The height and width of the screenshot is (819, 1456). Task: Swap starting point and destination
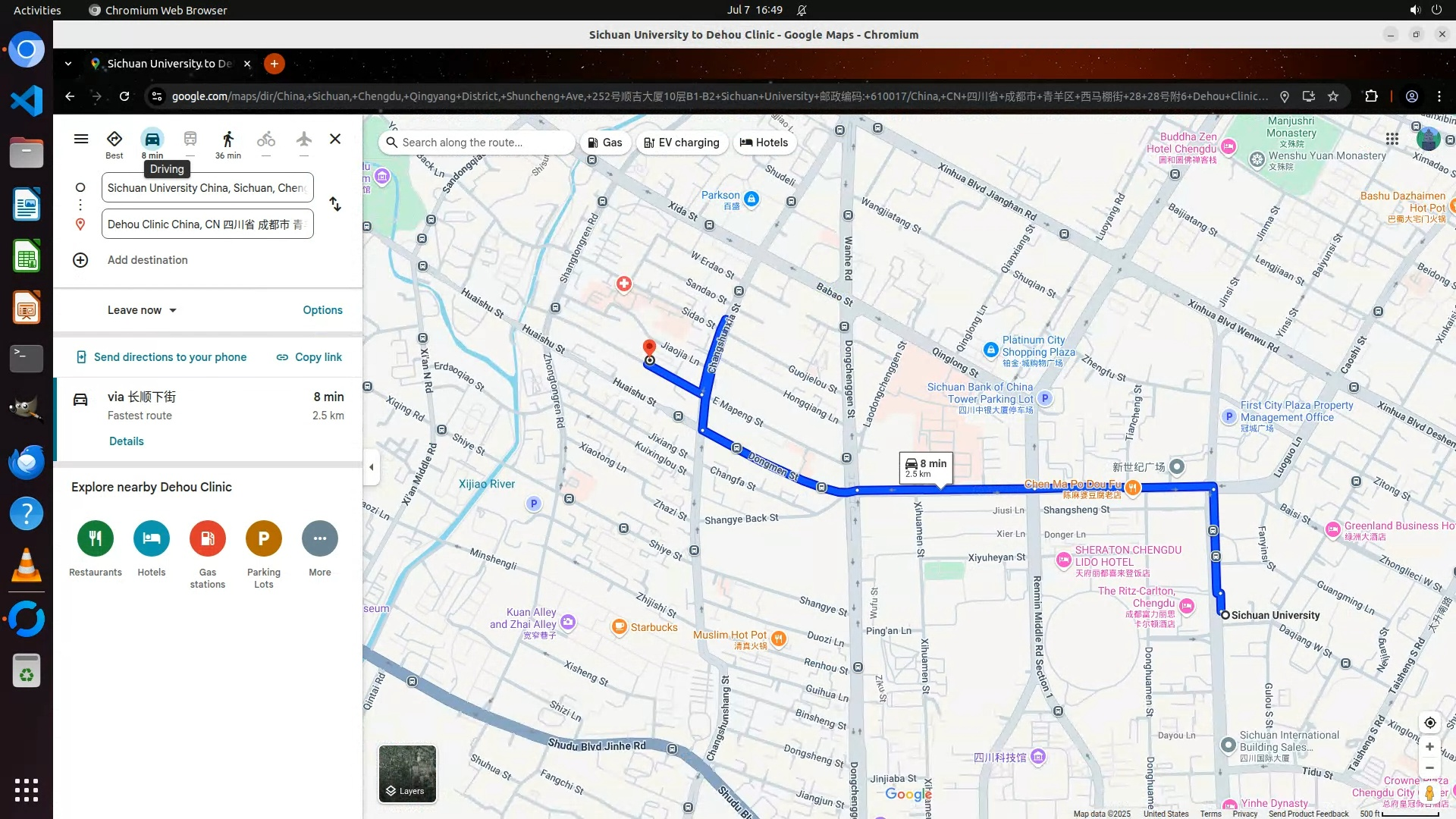pos(335,205)
